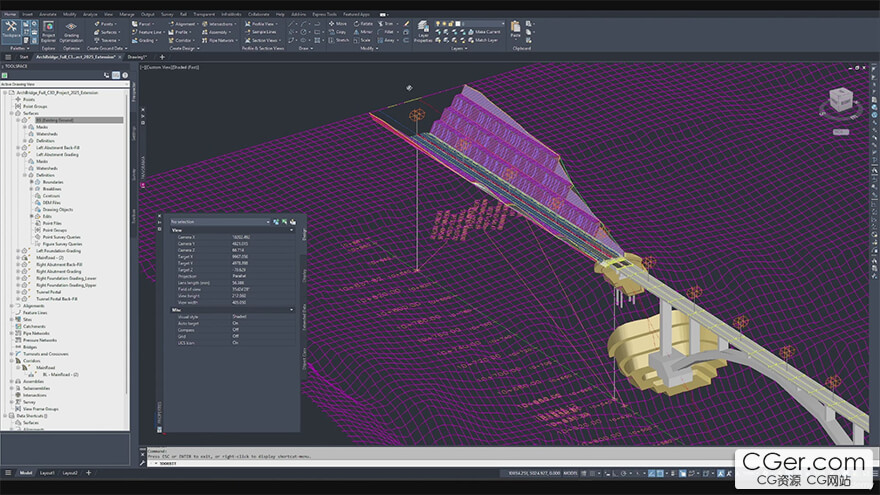
Task: Open Toolspace help question-mark icon
Action: coord(125,75)
